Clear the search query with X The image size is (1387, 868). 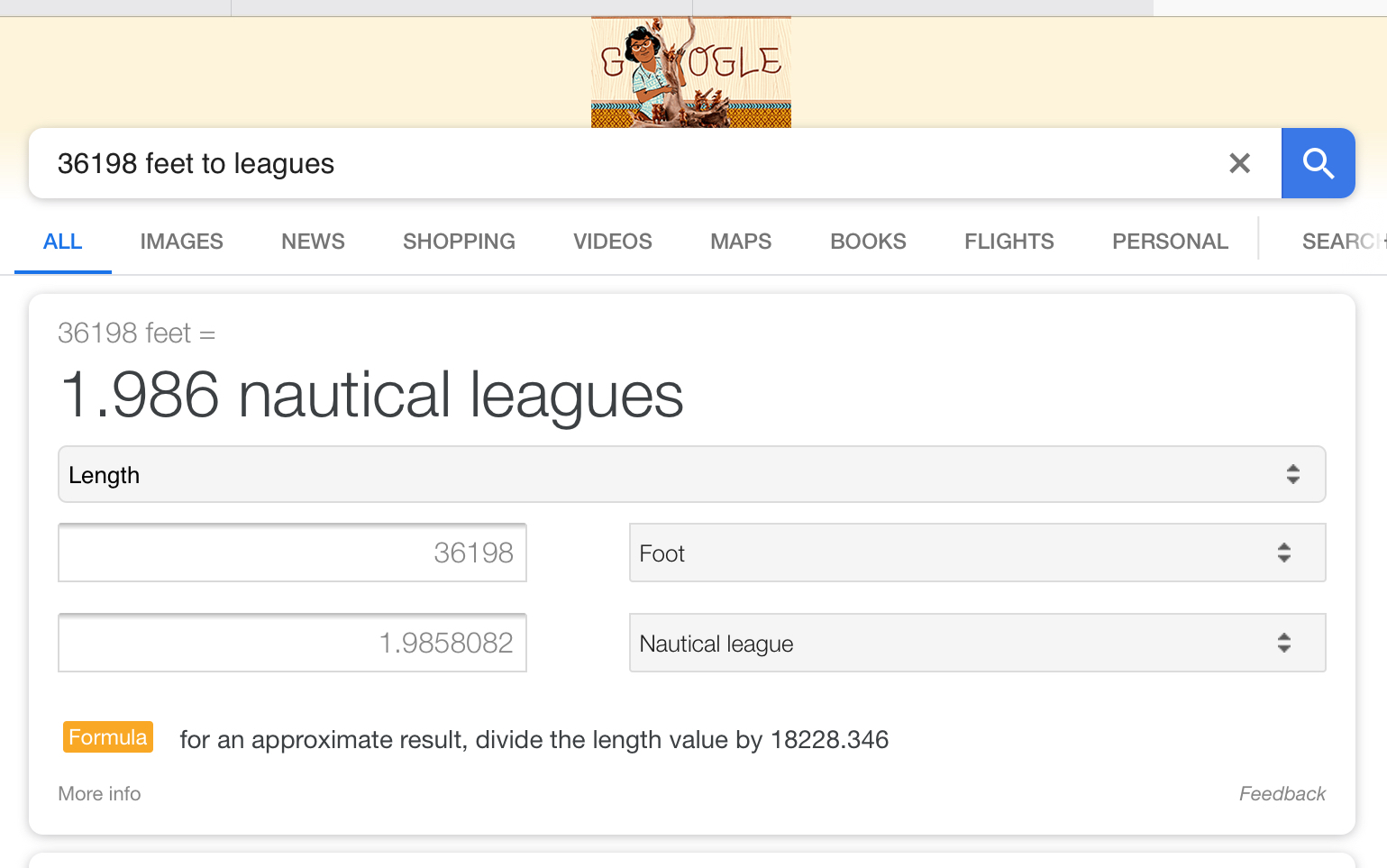click(1240, 163)
